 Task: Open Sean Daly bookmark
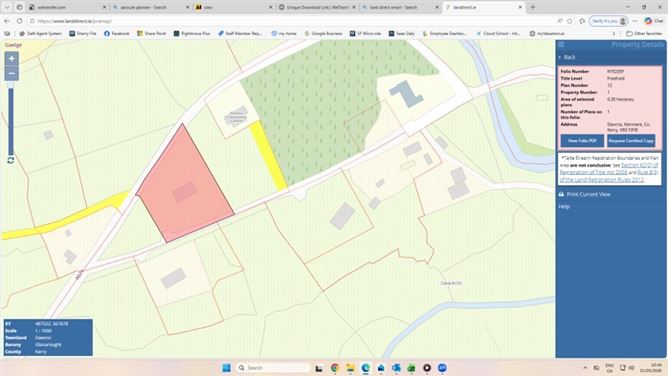point(402,33)
